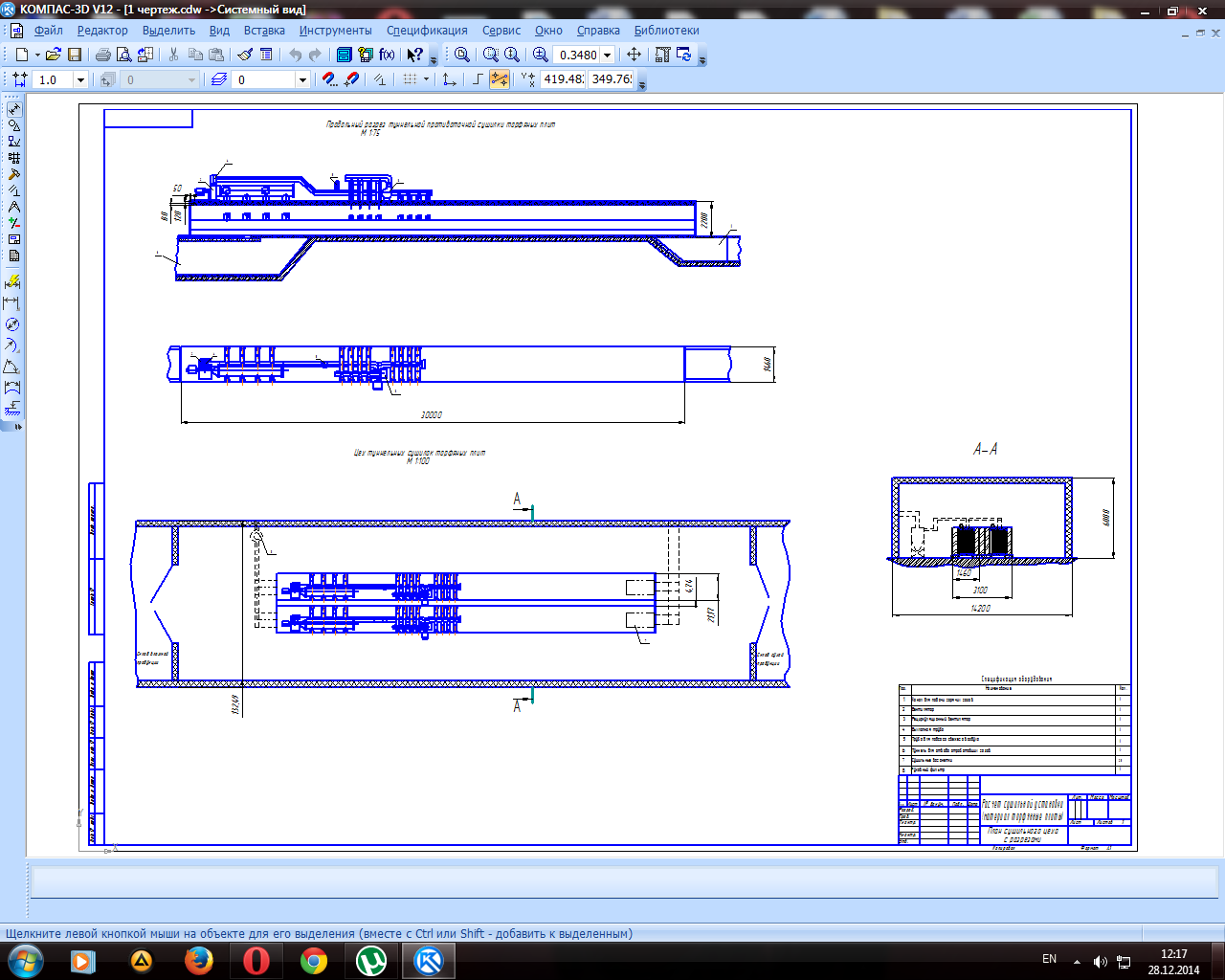Open the Файл menu

(x=48, y=30)
